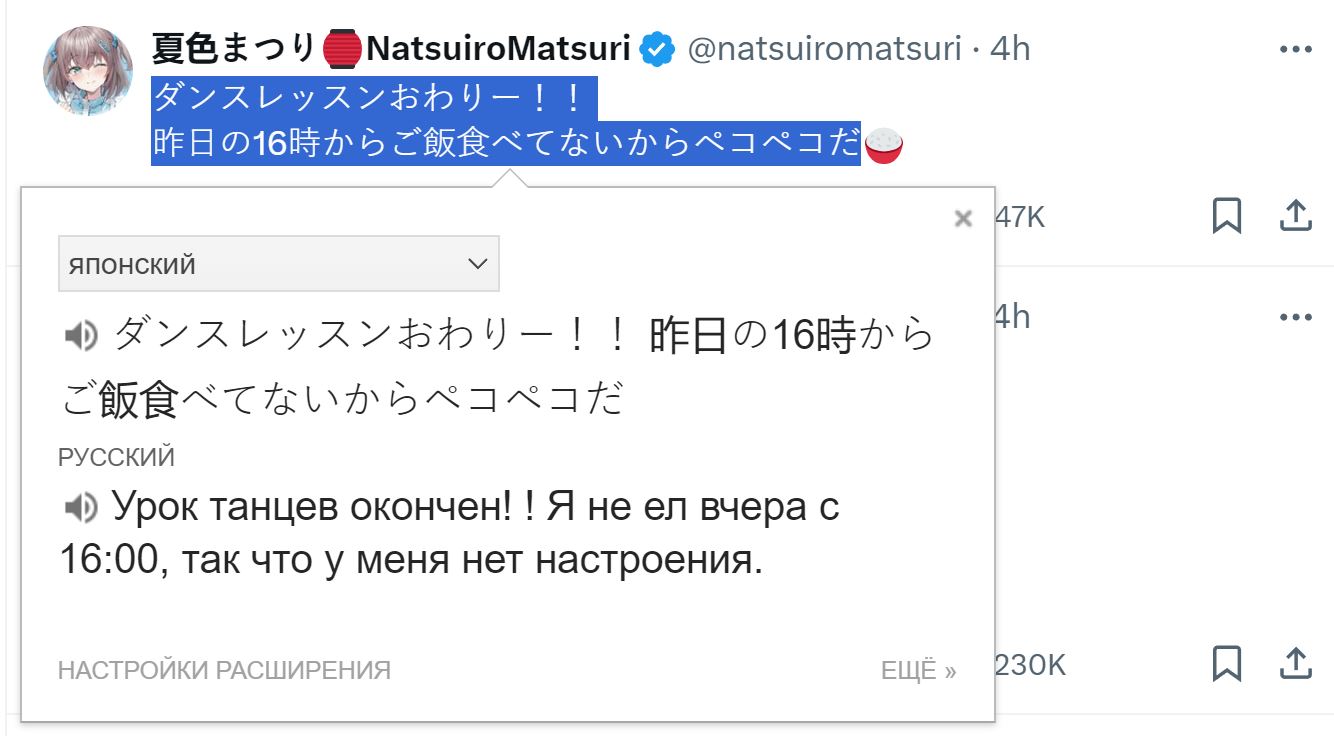Bookmark the tweet showing 47K views

click(1227, 215)
